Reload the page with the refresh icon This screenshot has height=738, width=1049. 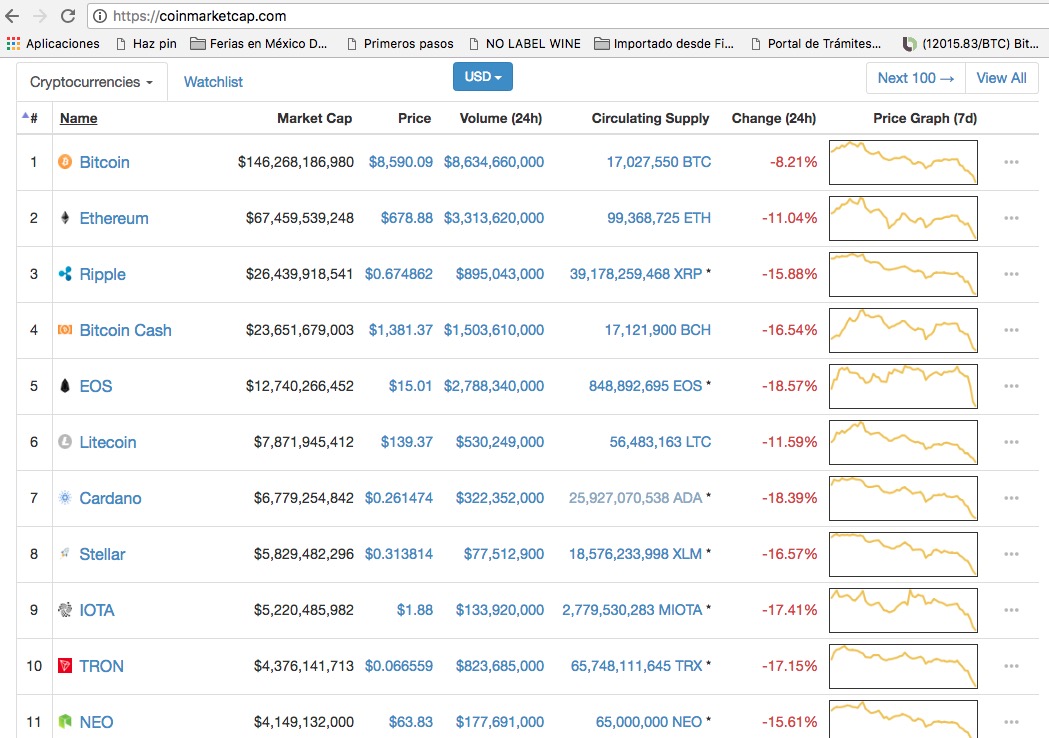tap(68, 15)
